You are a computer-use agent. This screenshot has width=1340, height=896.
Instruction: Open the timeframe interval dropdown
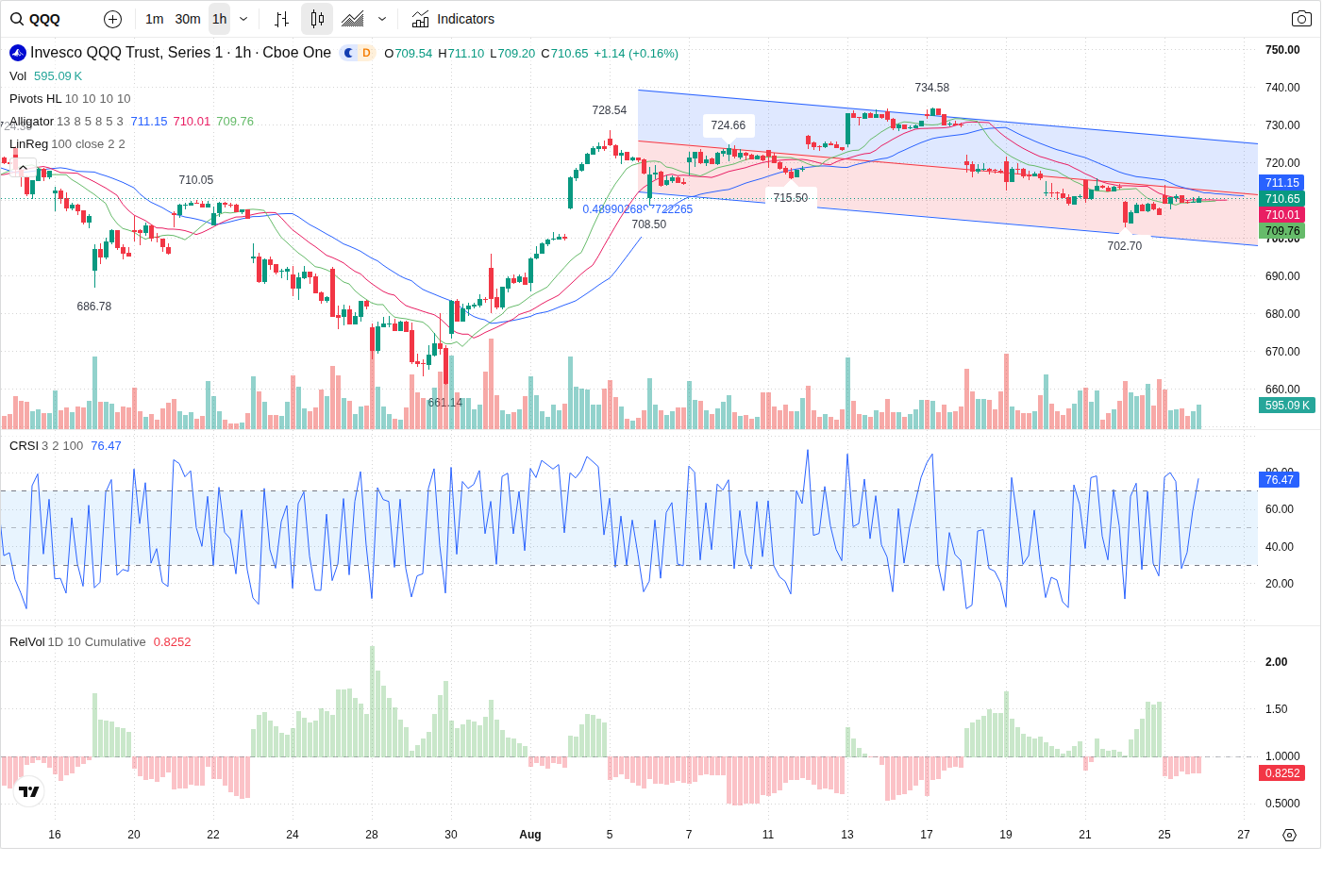pos(243,19)
